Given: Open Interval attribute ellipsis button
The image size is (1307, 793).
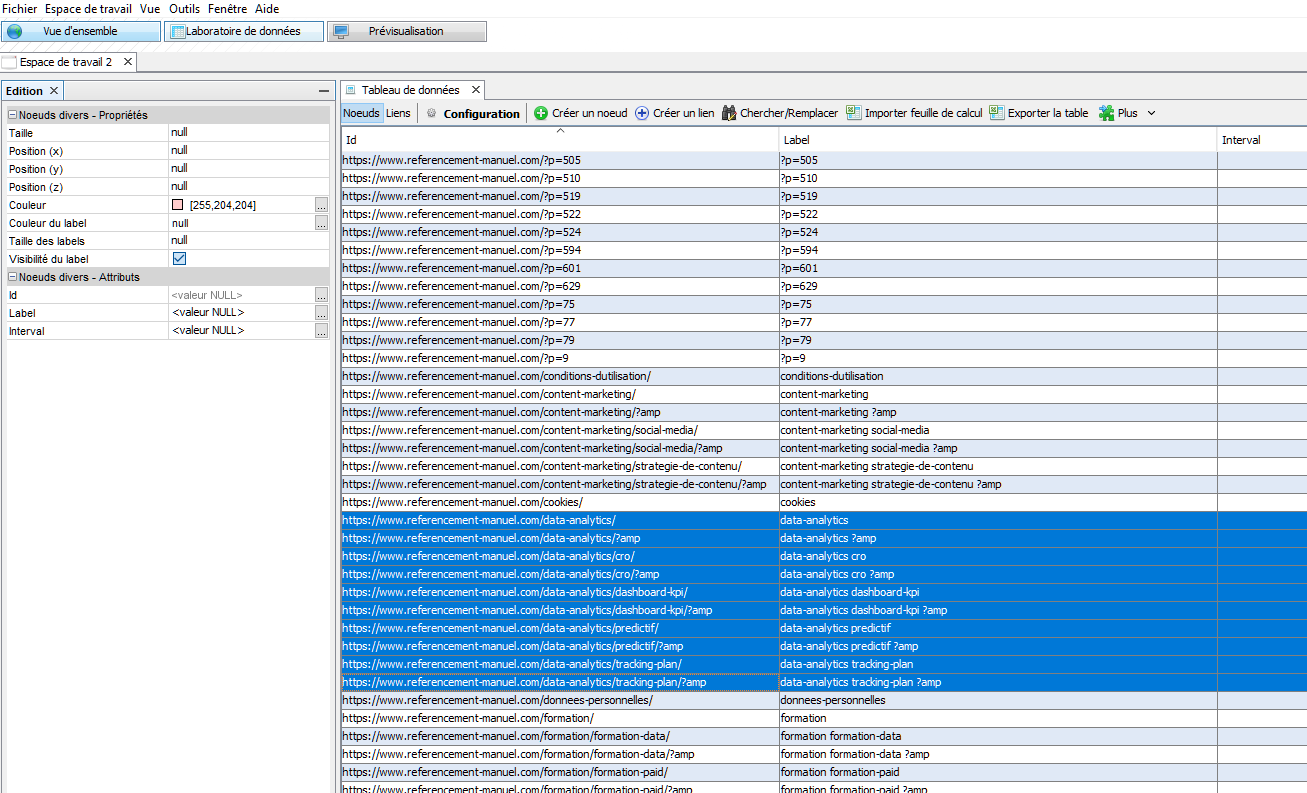Looking at the screenshot, I should click(x=321, y=331).
